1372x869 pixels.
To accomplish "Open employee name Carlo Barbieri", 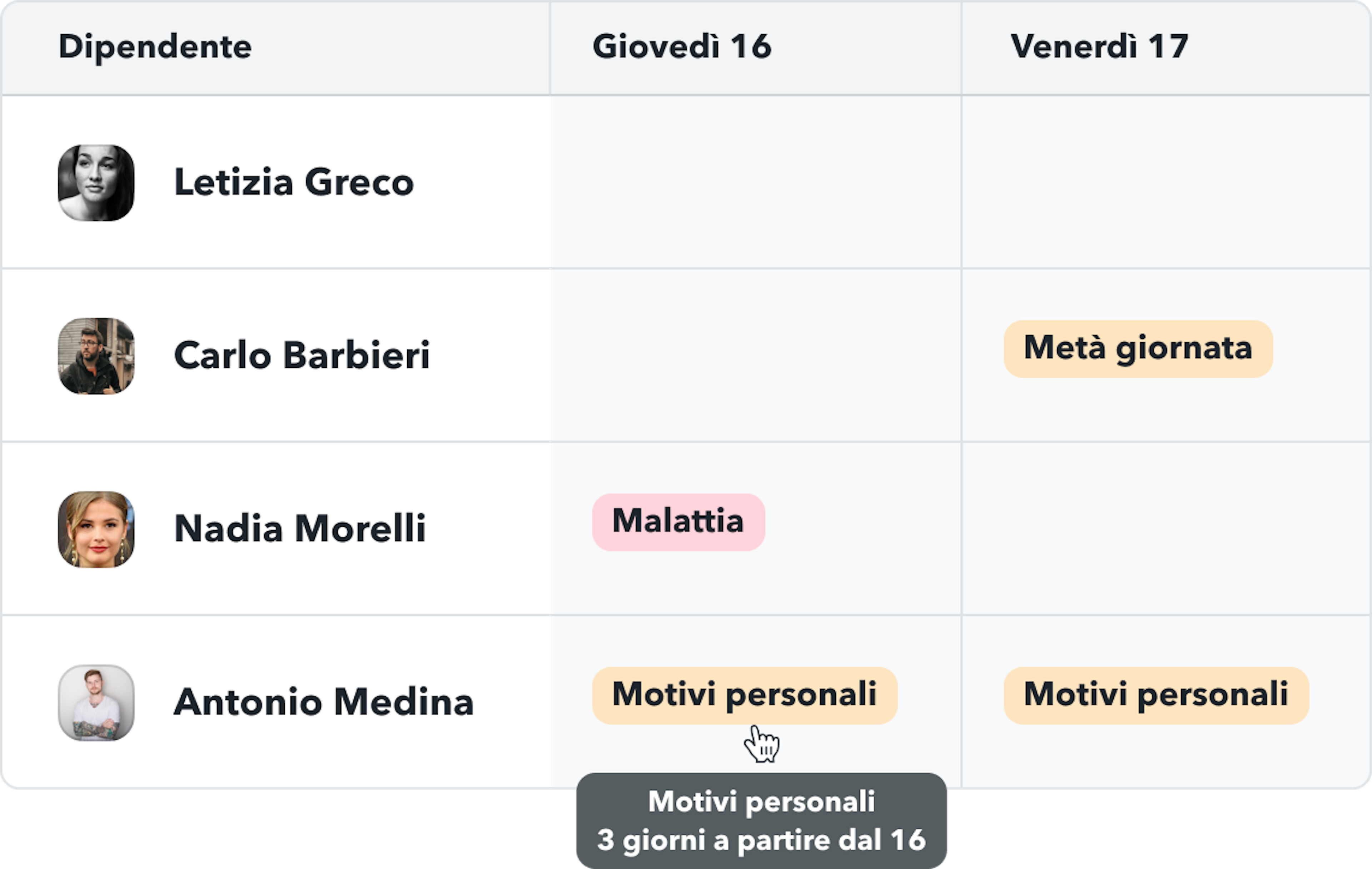I will point(302,356).
